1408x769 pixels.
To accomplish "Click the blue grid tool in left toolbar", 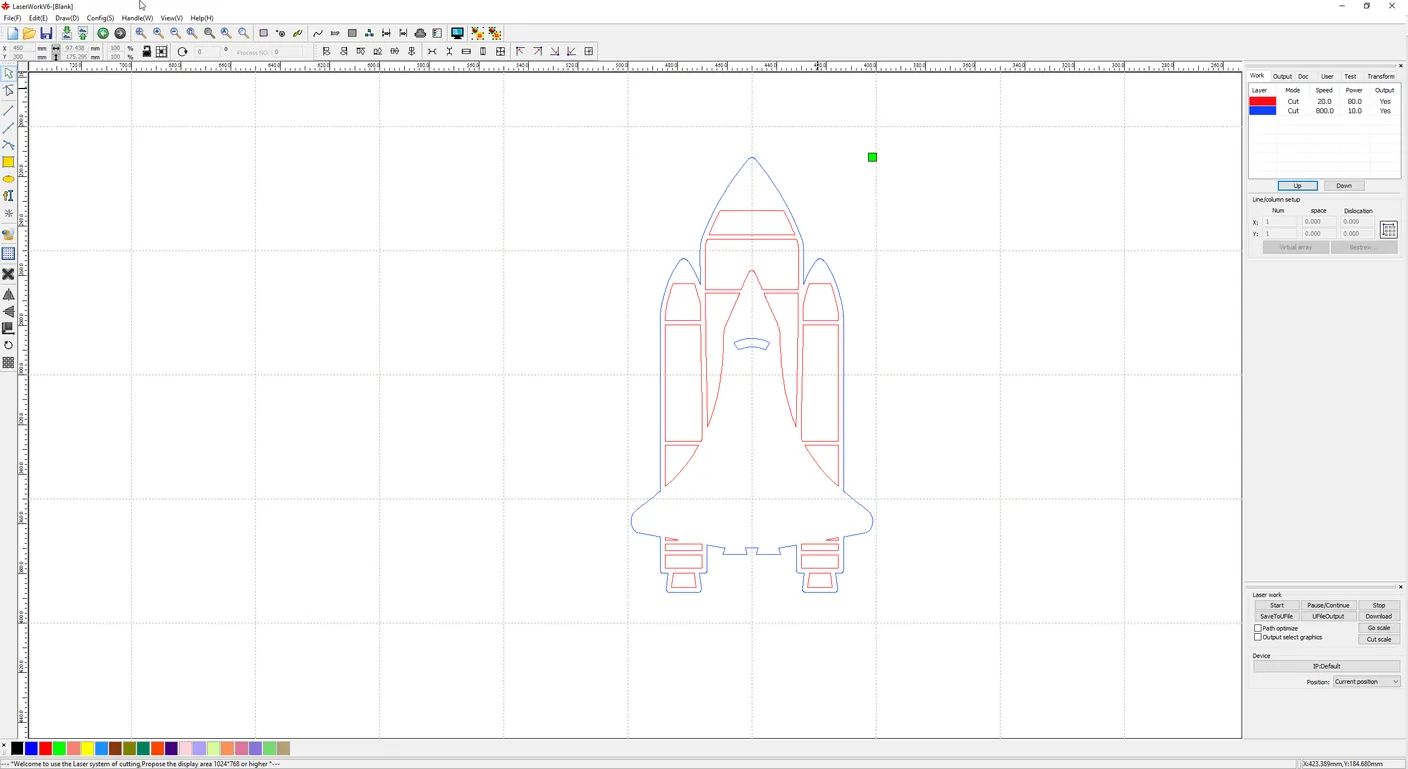I will [9, 254].
